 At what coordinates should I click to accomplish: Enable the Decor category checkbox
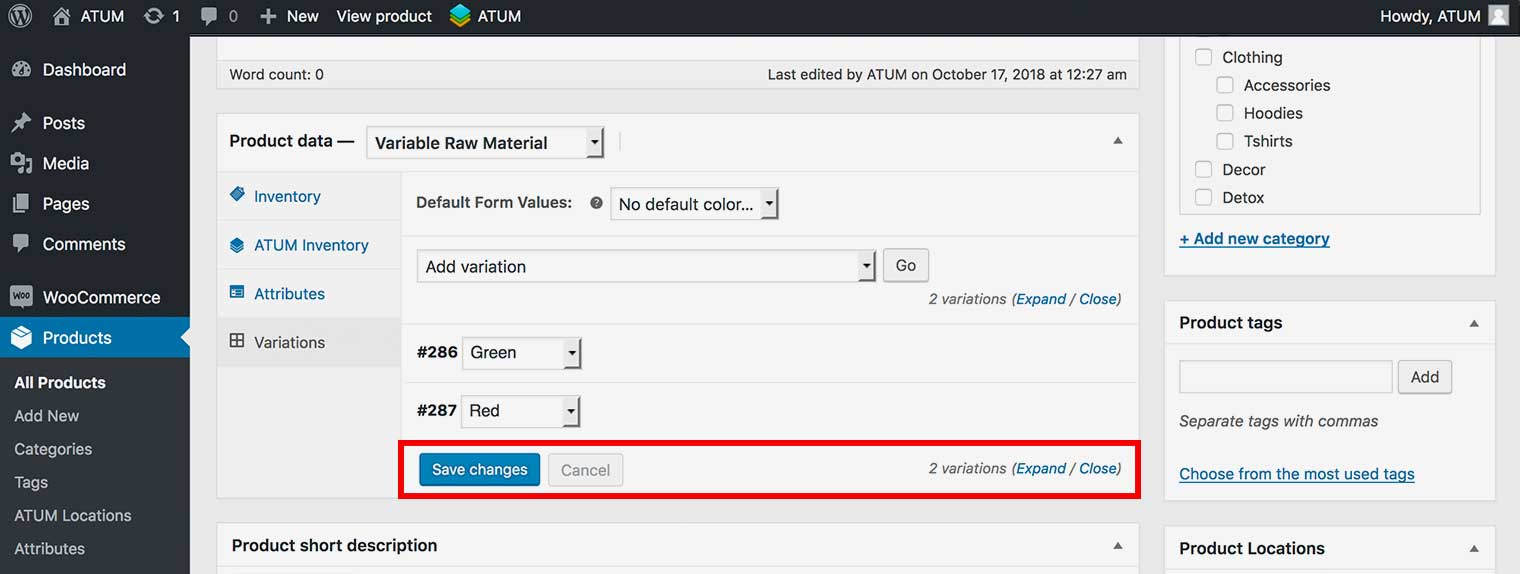(1204, 169)
